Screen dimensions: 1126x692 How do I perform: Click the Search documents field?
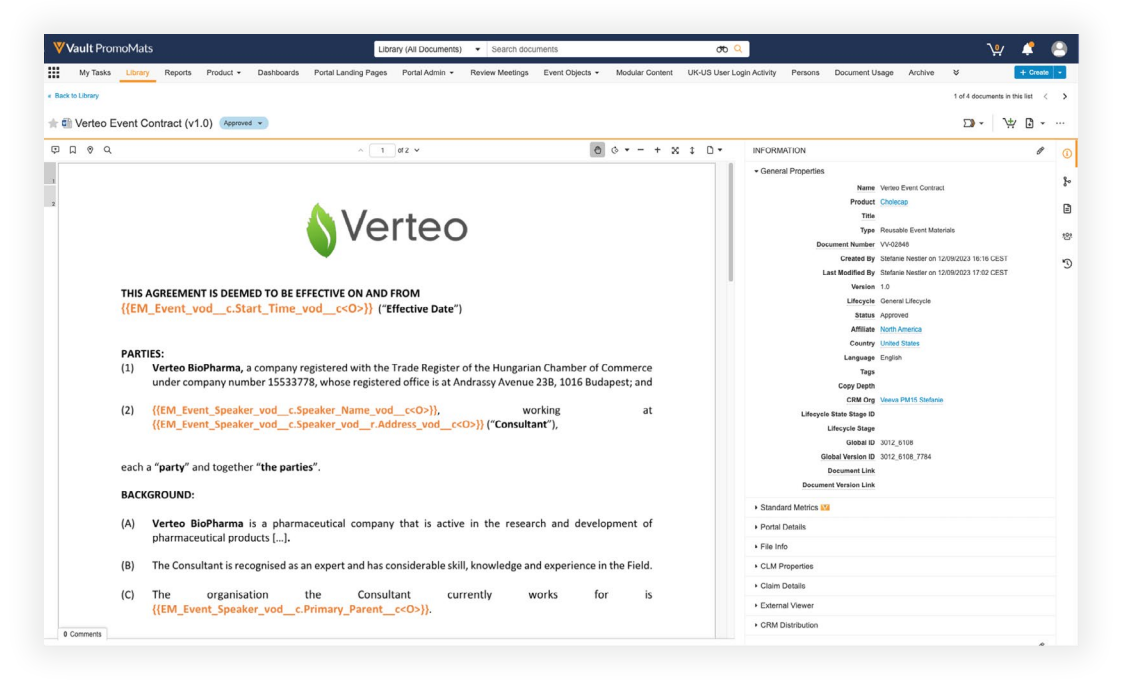[x=600, y=50]
